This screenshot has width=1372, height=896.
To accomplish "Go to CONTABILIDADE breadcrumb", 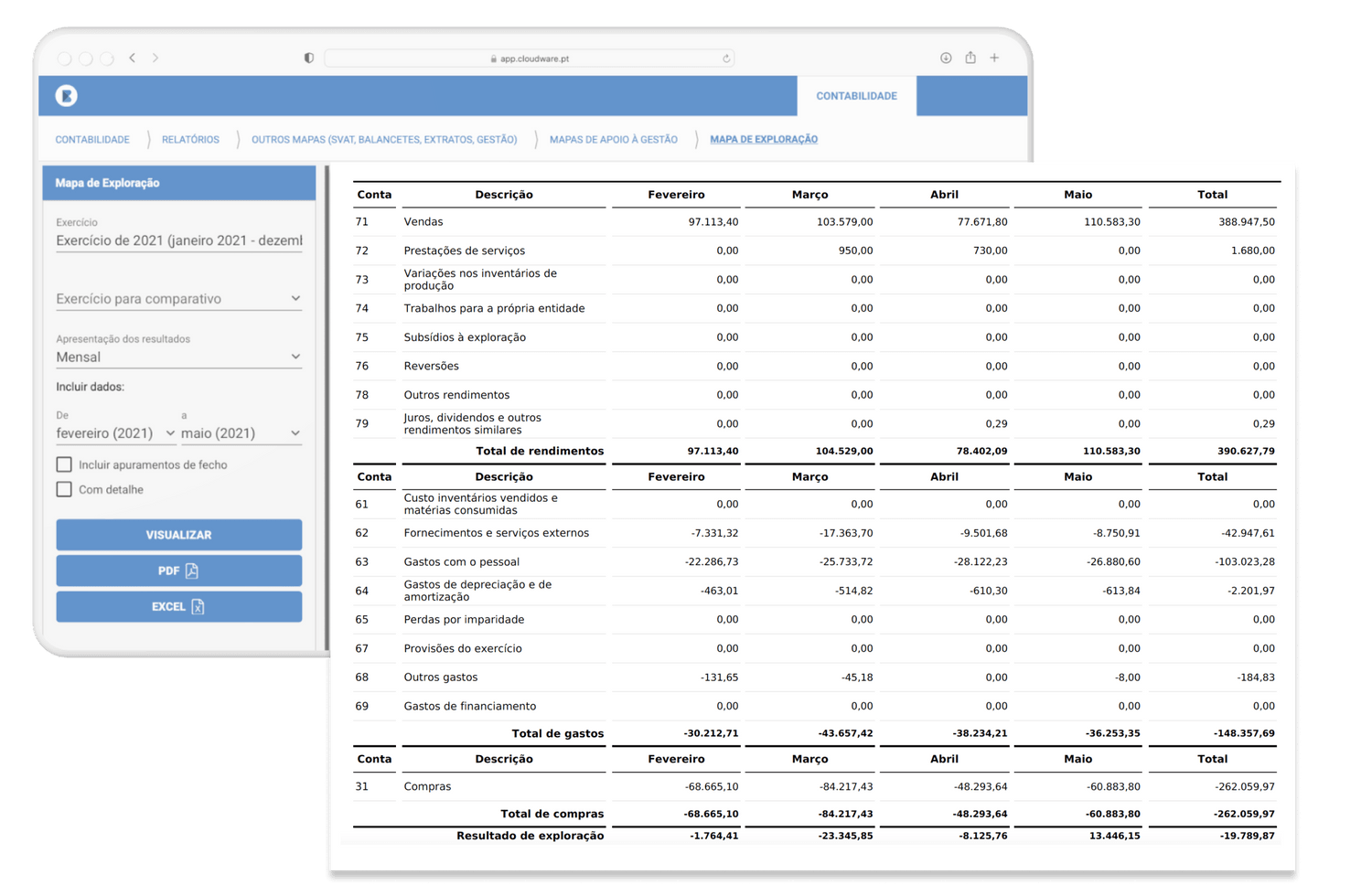I will 92,140.
